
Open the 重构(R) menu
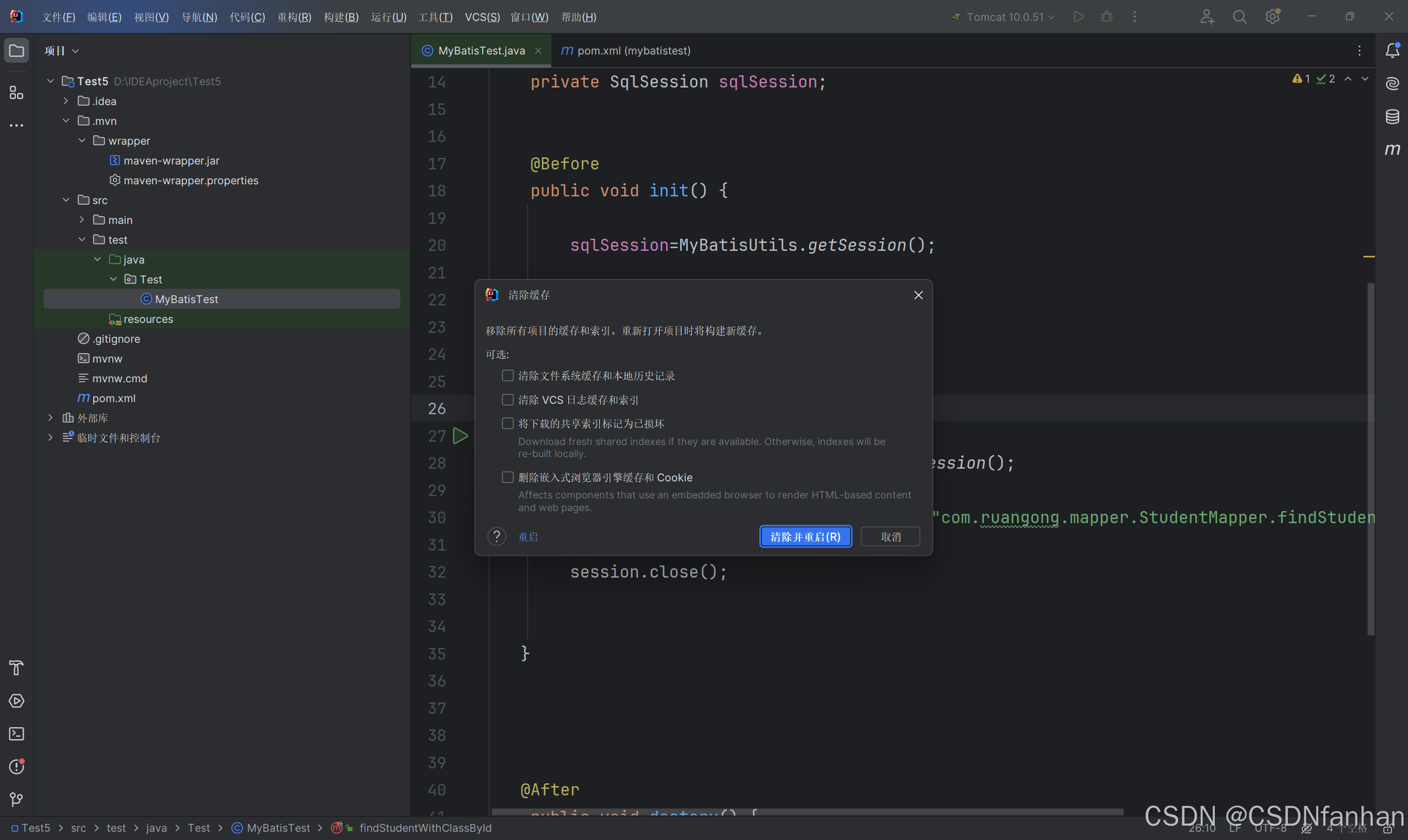[294, 17]
